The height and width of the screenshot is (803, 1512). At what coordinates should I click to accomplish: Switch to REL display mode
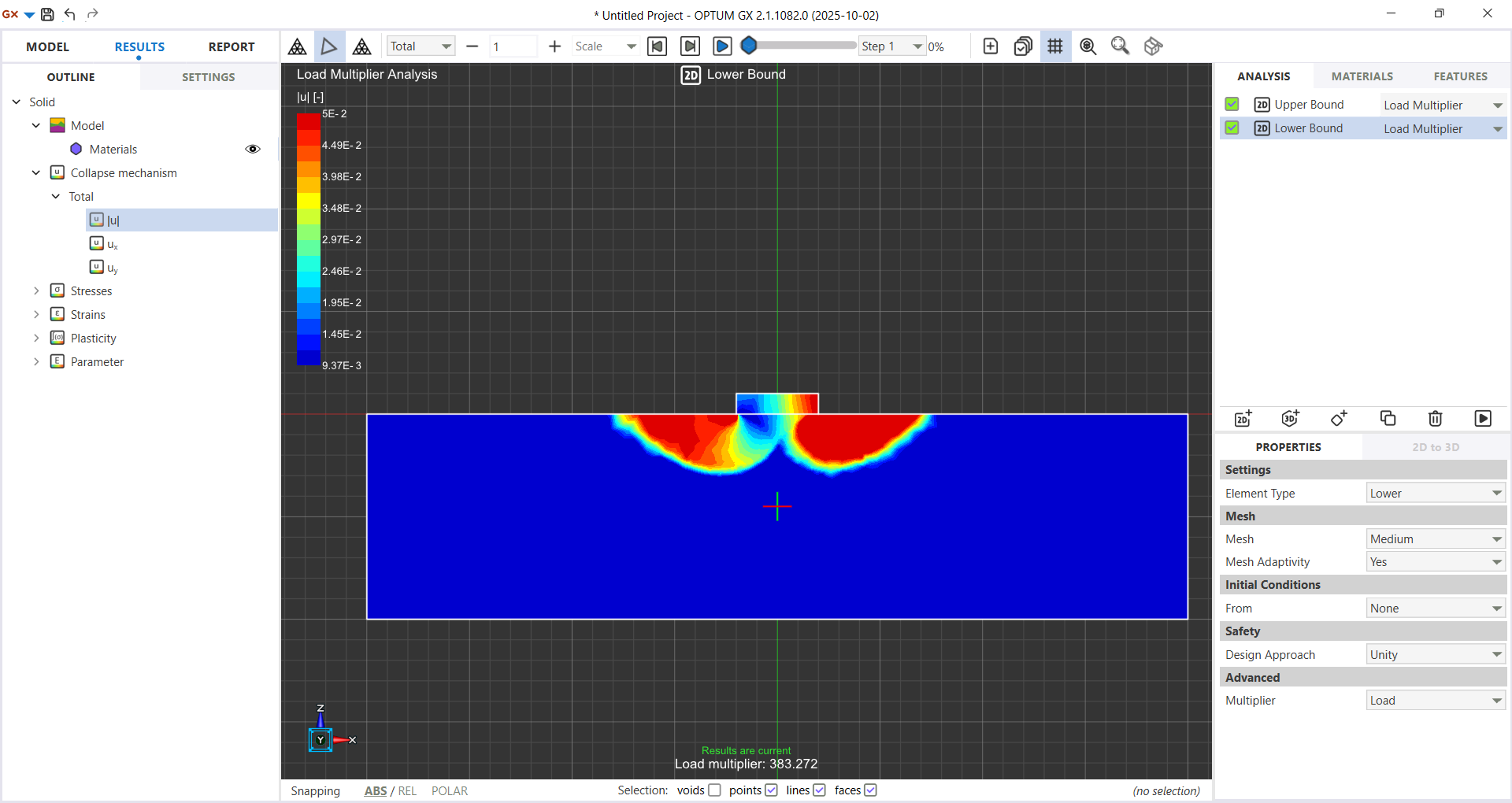pyautogui.click(x=409, y=791)
